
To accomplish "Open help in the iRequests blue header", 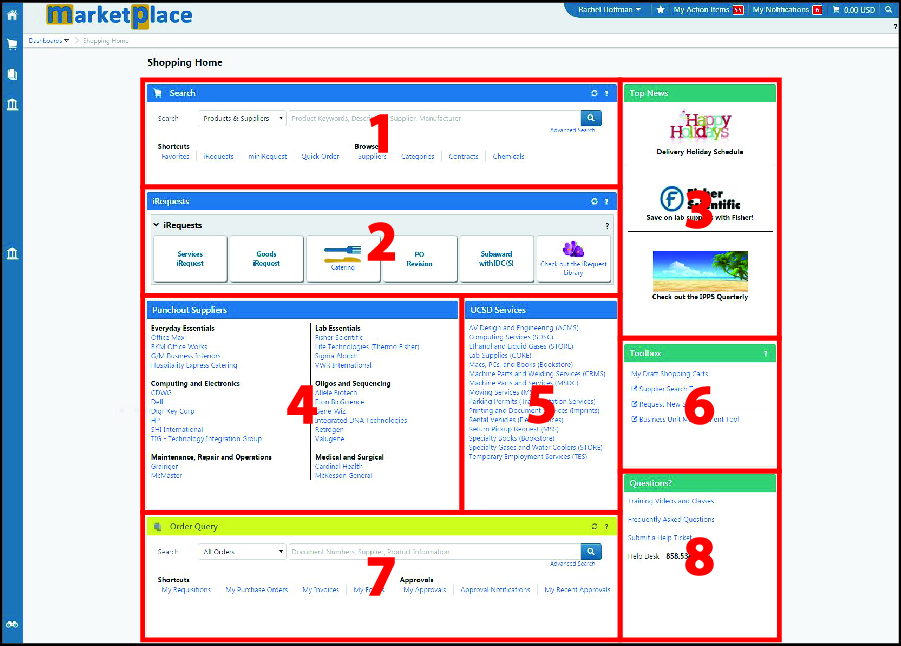I will (606, 201).
